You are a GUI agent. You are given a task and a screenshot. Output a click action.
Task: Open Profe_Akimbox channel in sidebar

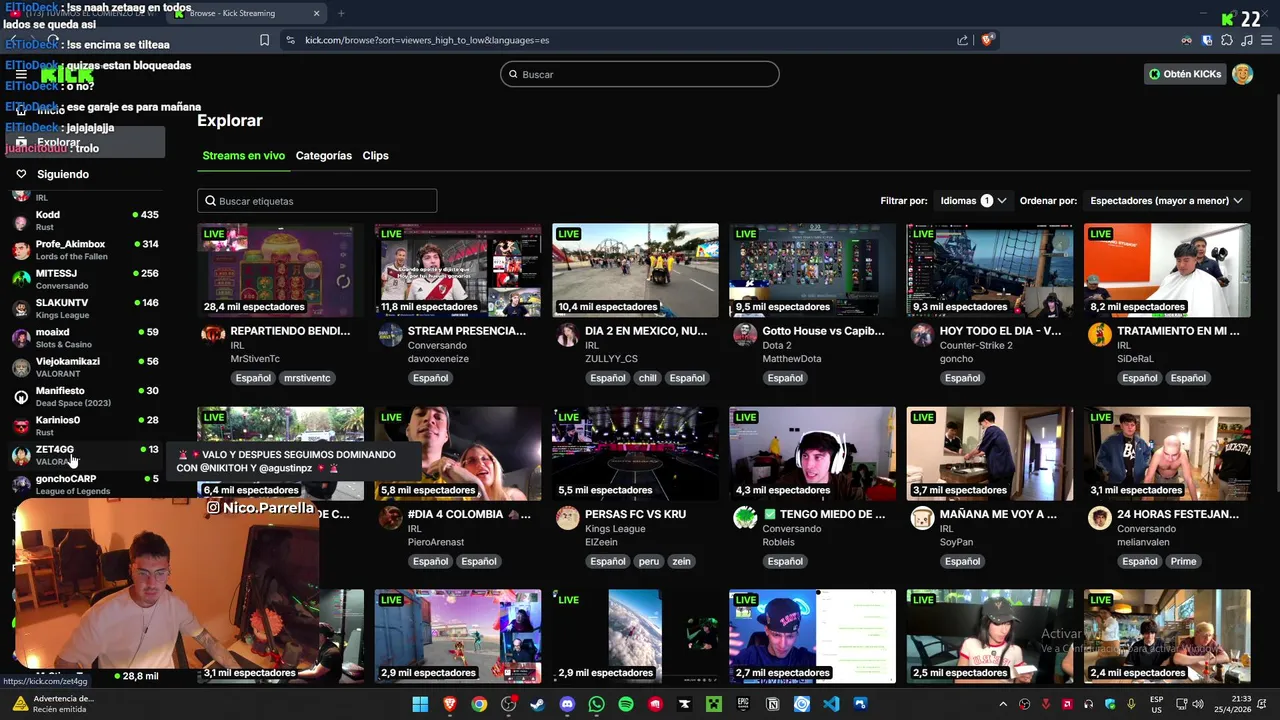click(85, 250)
